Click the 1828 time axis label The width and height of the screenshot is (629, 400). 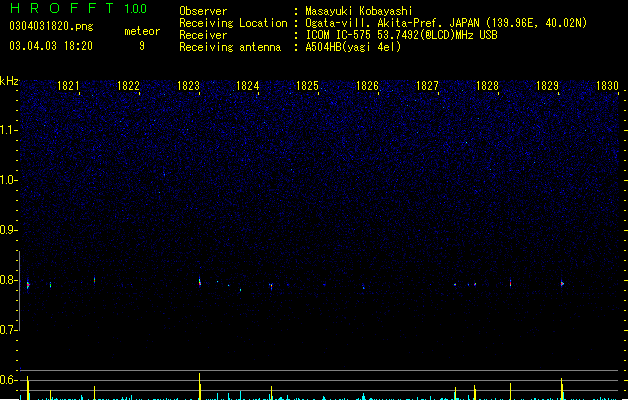point(487,86)
